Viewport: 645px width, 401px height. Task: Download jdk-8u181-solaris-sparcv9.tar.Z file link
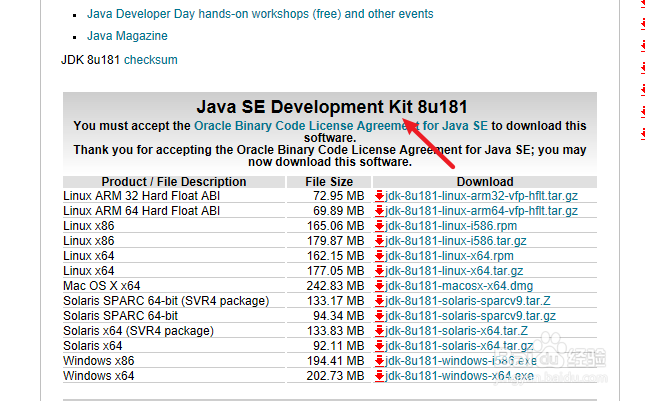[x=468, y=301]
